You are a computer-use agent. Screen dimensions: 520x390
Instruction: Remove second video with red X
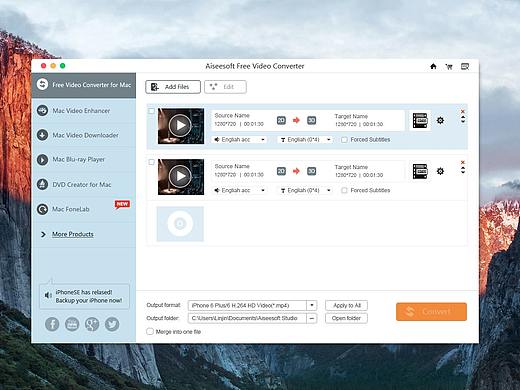coord(463,162)
